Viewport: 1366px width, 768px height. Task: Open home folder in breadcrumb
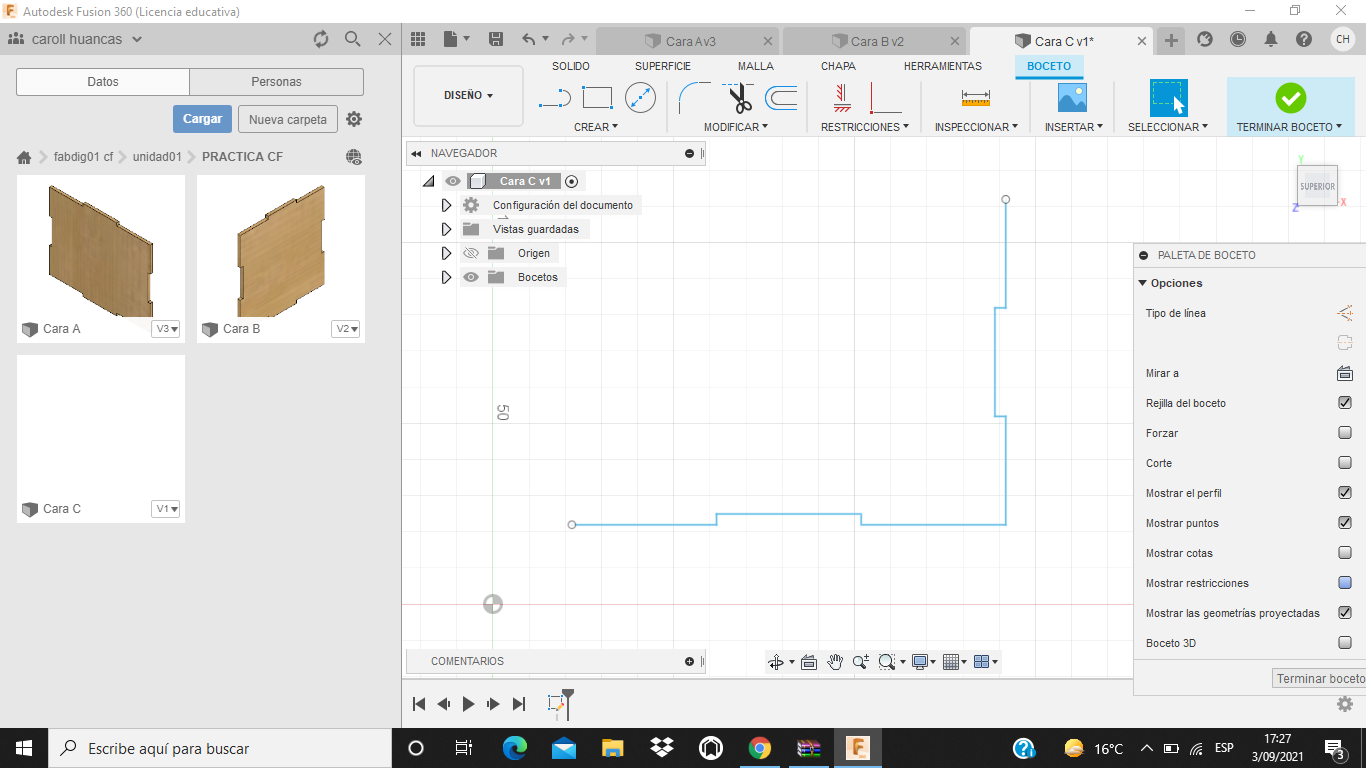(x=24, y=157)
